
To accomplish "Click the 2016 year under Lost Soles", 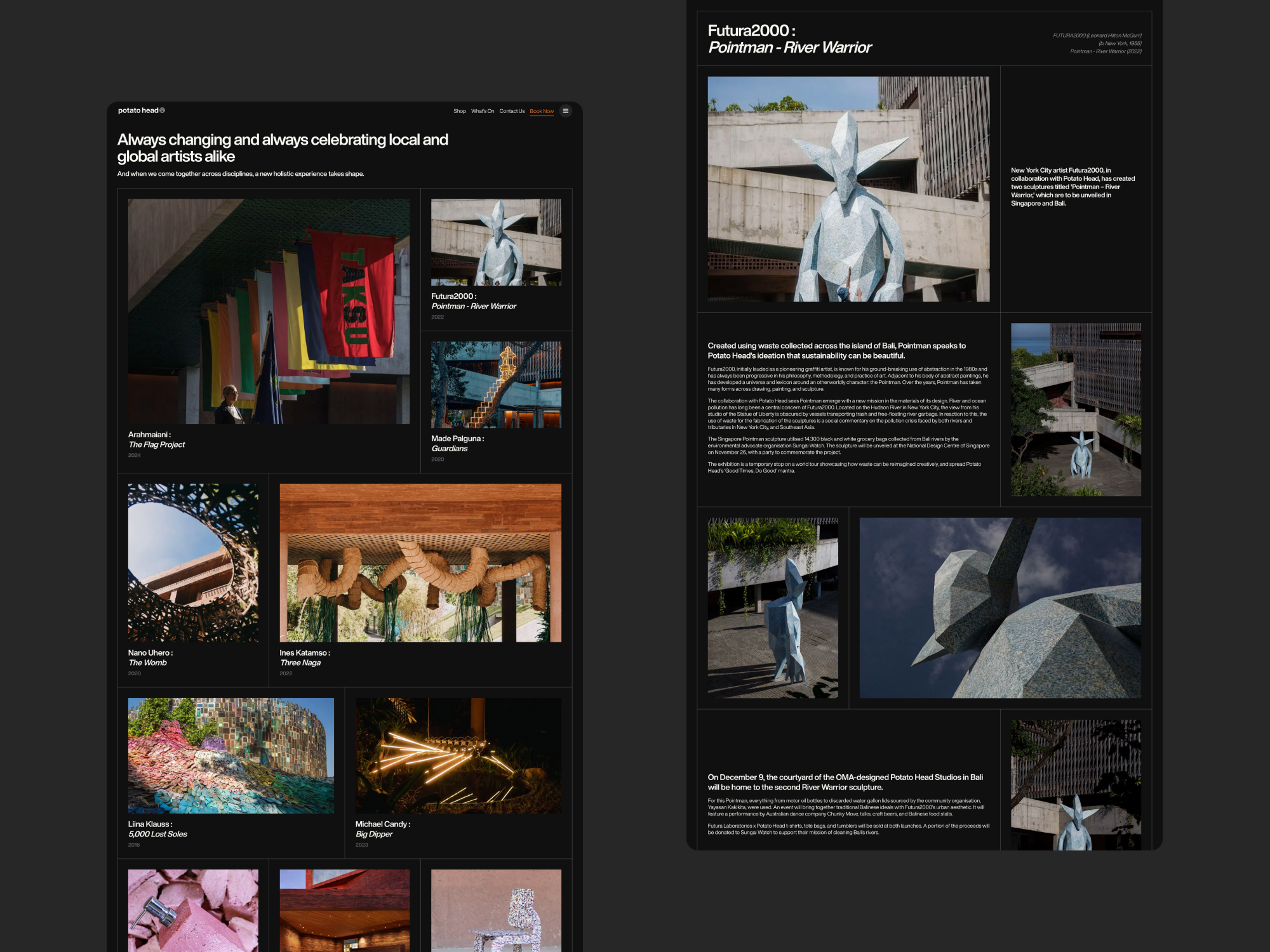I will (x=134, y=845).
